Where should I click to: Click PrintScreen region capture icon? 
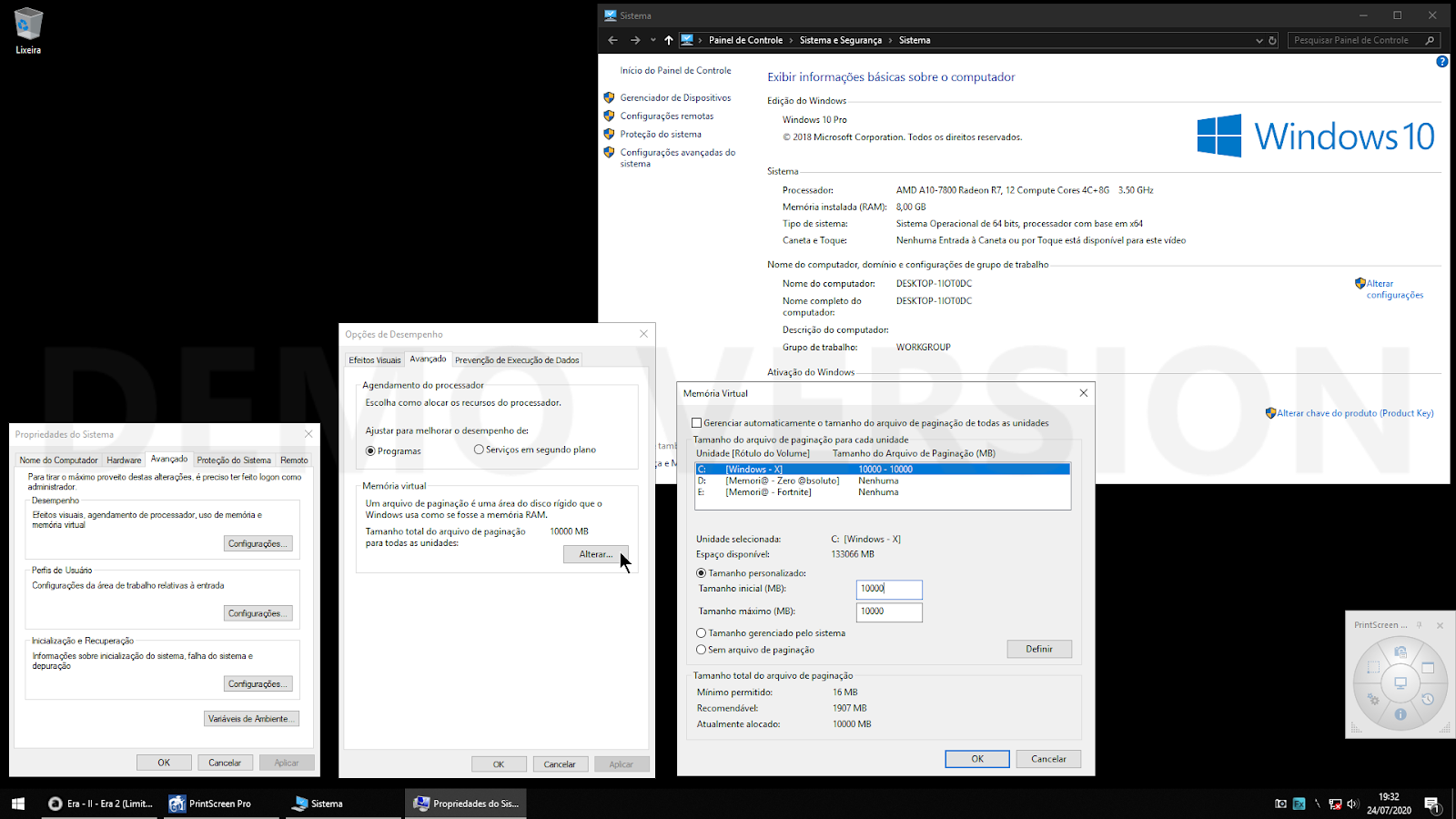[1373, 667]
